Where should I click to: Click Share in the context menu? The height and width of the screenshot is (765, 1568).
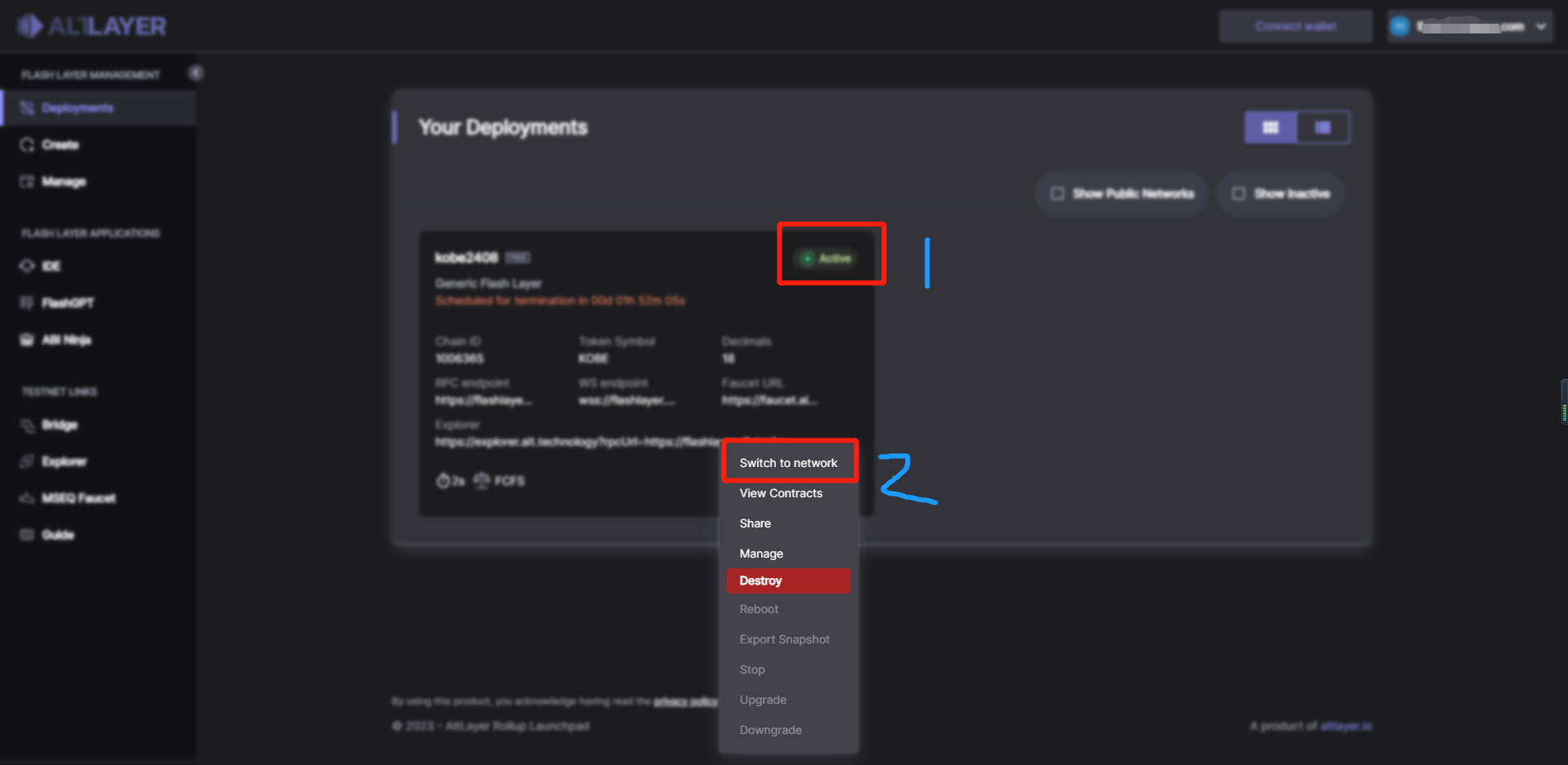click(755, 523)
